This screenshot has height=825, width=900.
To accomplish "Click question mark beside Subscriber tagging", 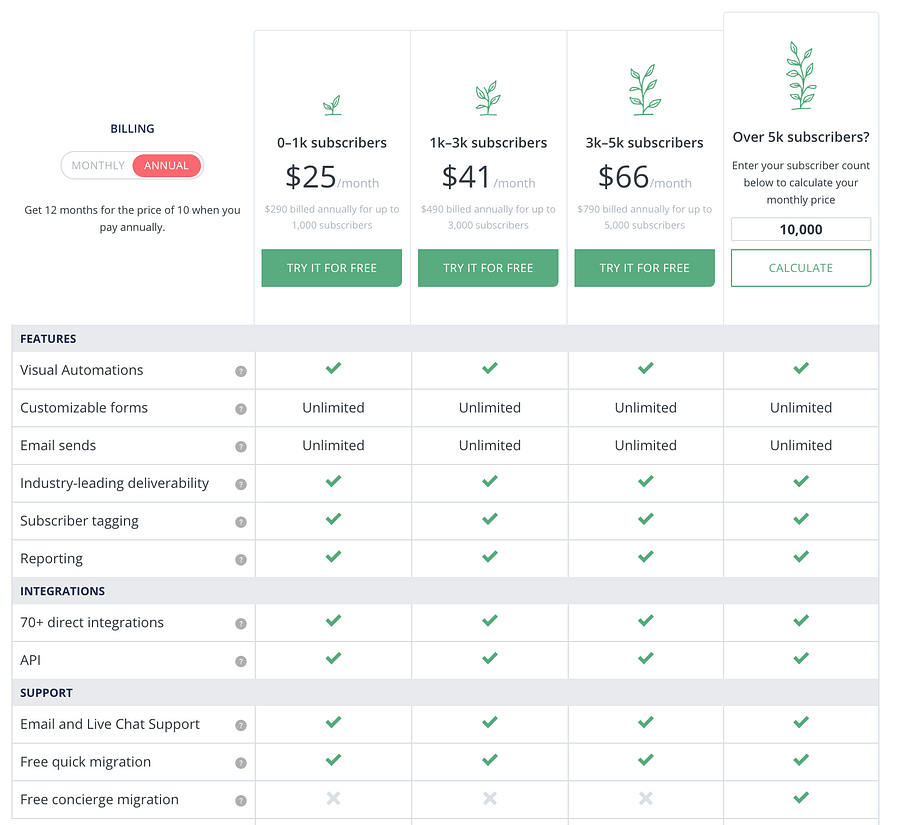I will (x=240, y=522).
